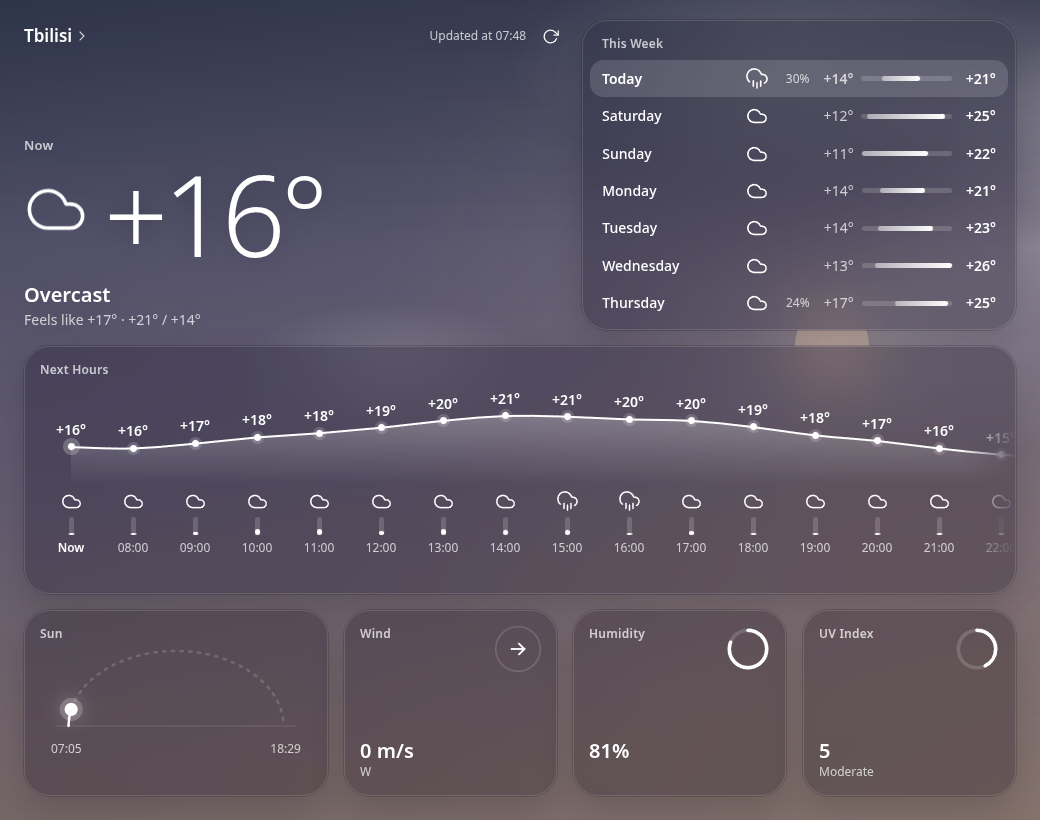Screen dimensions: 1040x820
Task: Click the cloud icon in Tuesday row
Action: [x=757, y=228]
